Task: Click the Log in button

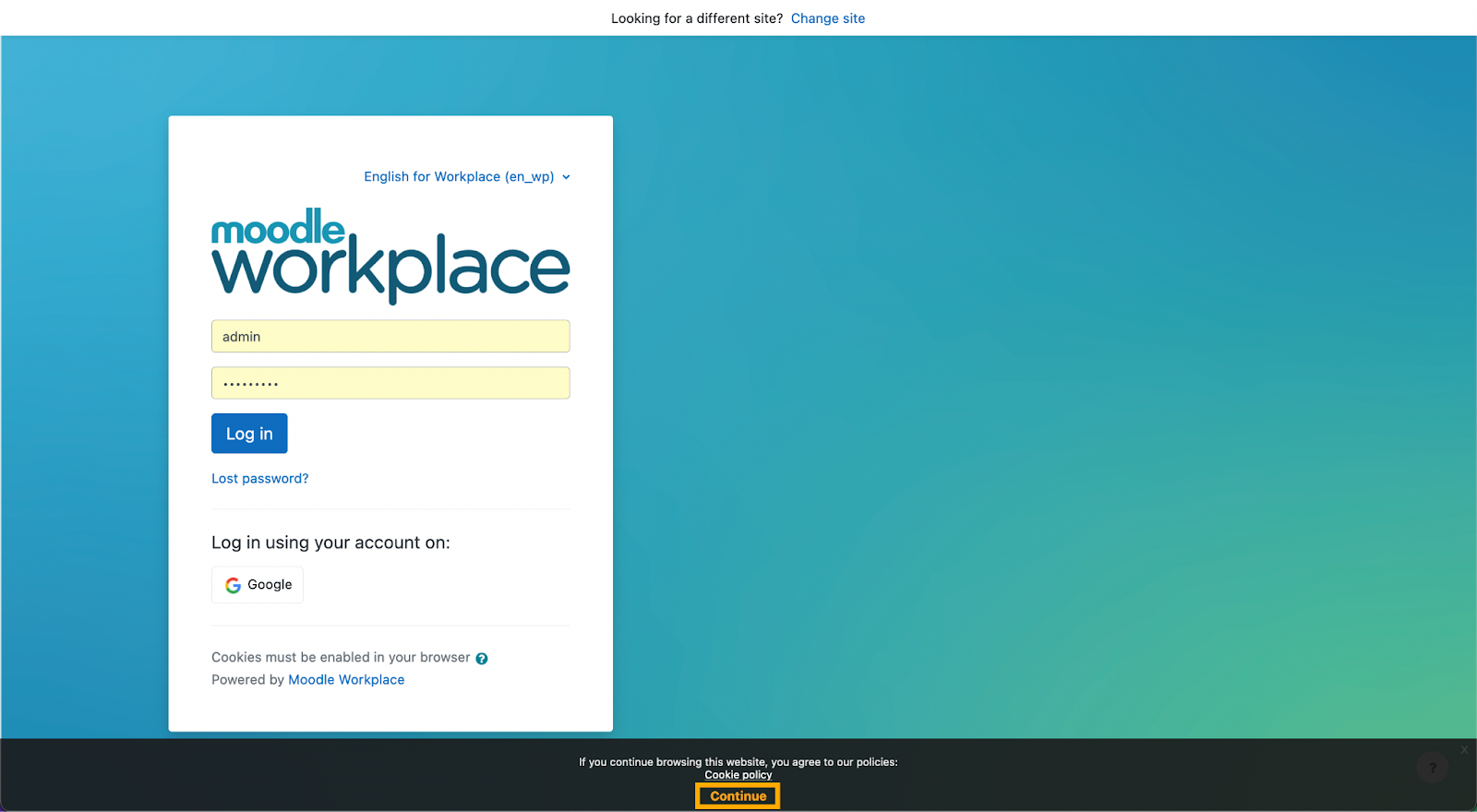Action: [249, 434]
